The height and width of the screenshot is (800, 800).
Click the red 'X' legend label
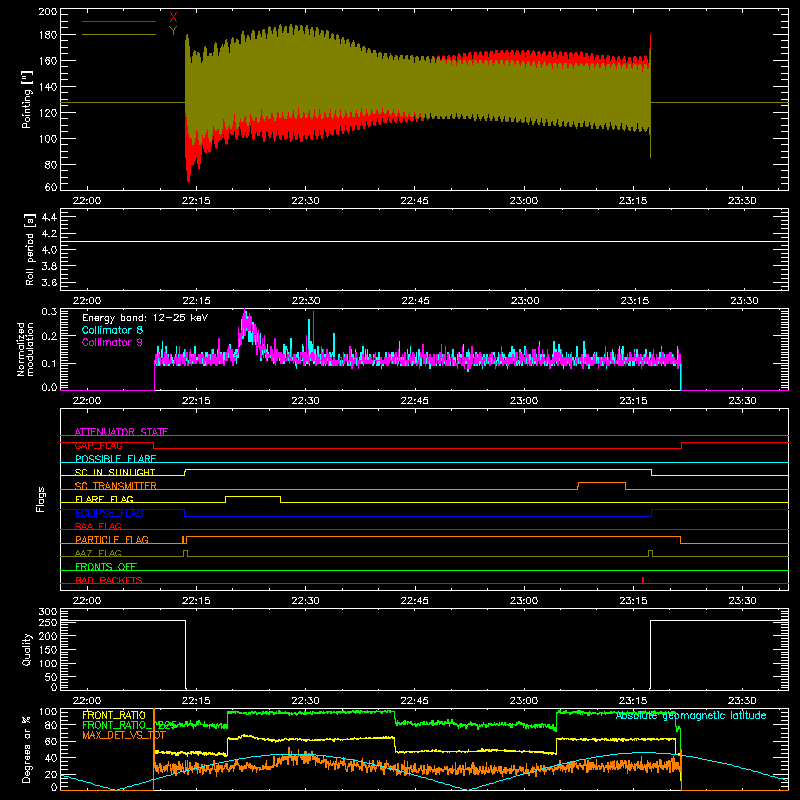coord(173,18)
